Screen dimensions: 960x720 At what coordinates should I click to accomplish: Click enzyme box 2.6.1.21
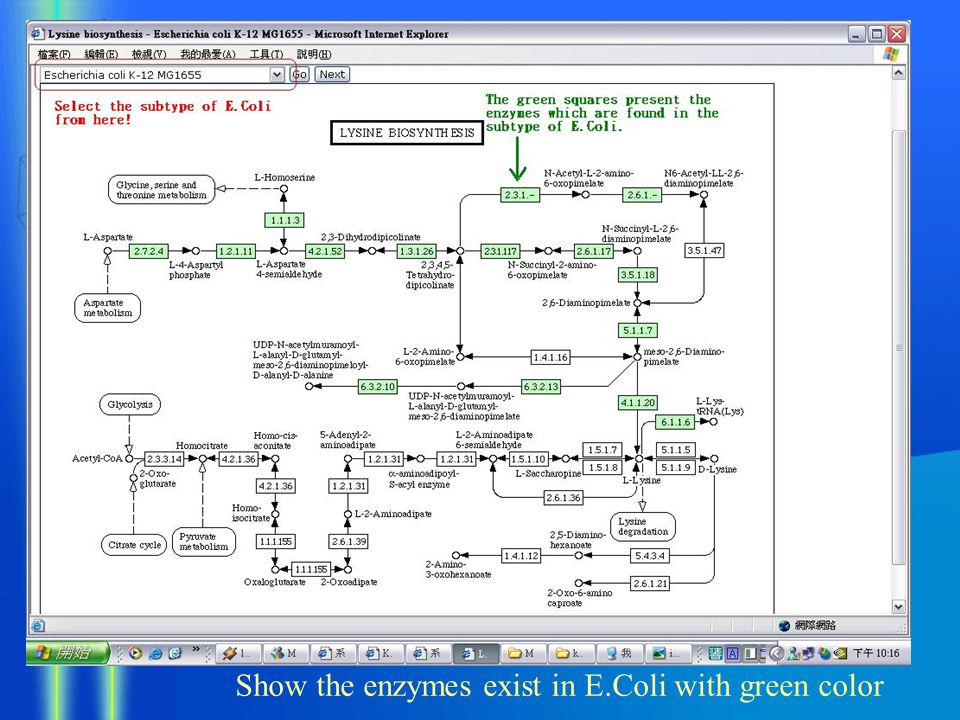[x=650, y=583]
